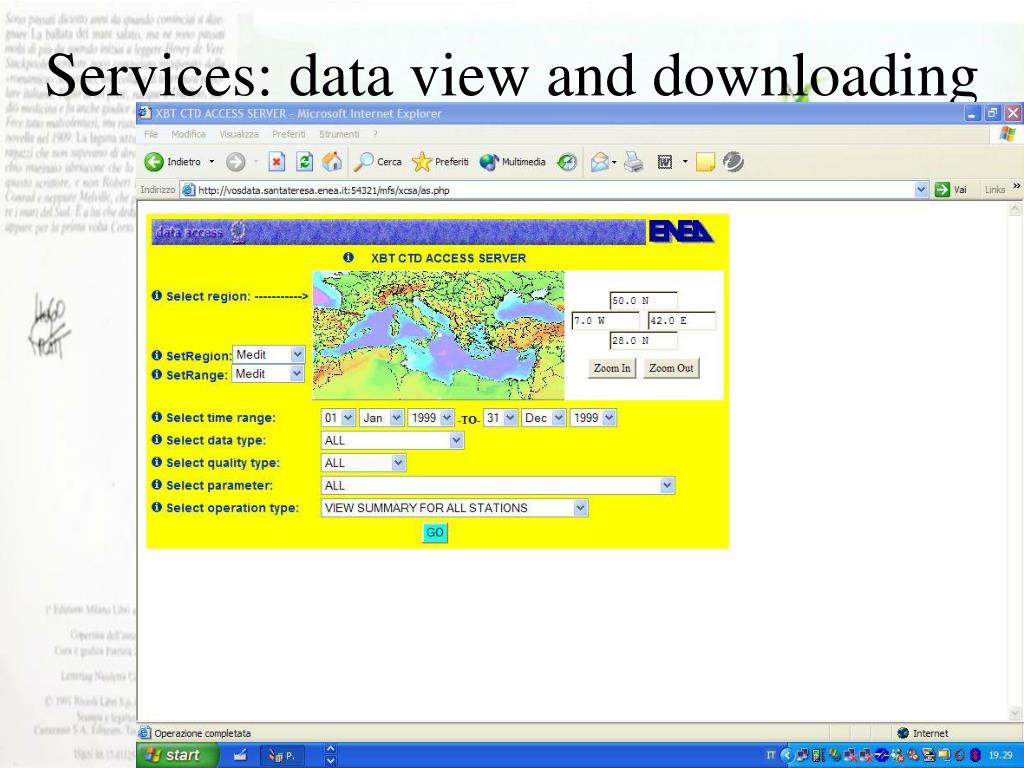This screenshot has height=768, width=1024.
Task: Expand the address bar dropdown arrow
Action: pyautogui.click(x=921, y=190)
